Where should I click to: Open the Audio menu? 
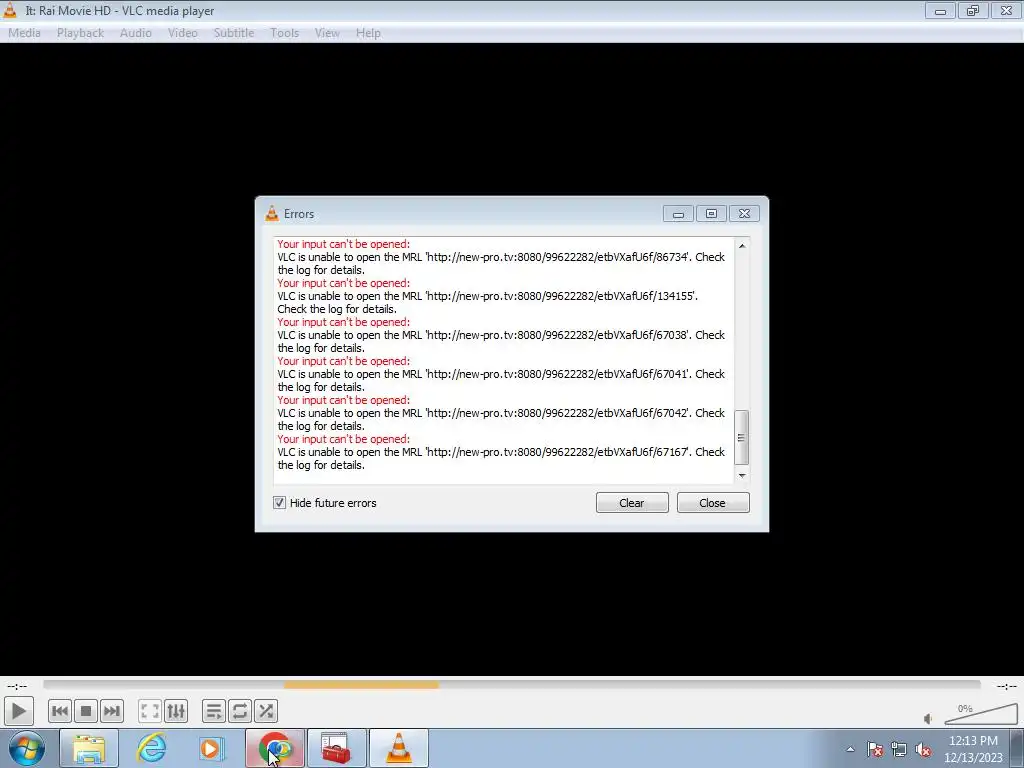[x=136, y=33]
